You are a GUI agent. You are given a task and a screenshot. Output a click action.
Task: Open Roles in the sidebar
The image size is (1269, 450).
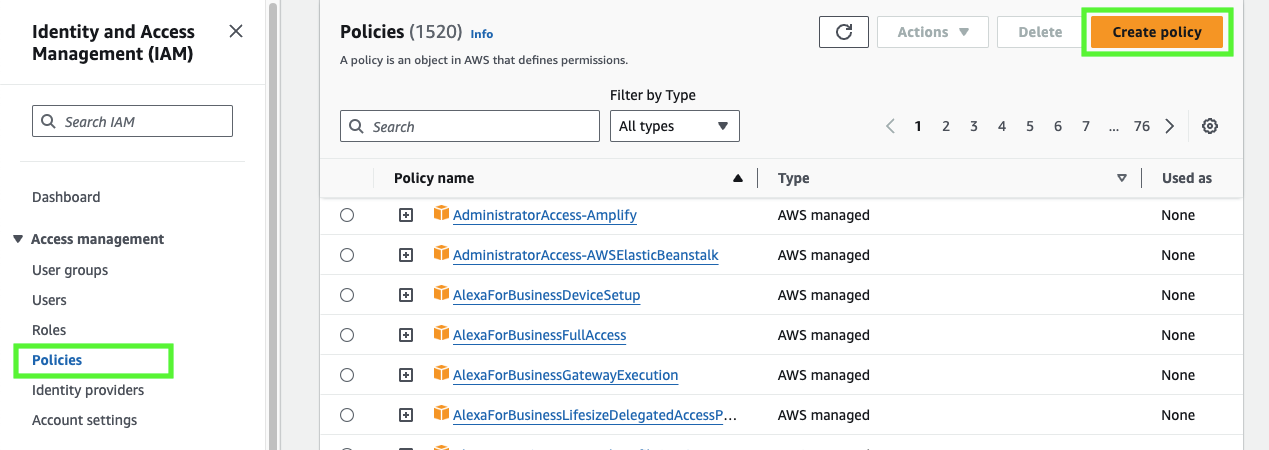click(x=49, y=330)
